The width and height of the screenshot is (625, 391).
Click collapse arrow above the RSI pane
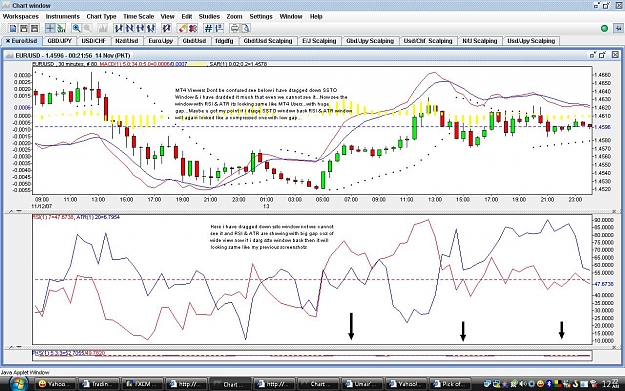(x=11, y=211)
